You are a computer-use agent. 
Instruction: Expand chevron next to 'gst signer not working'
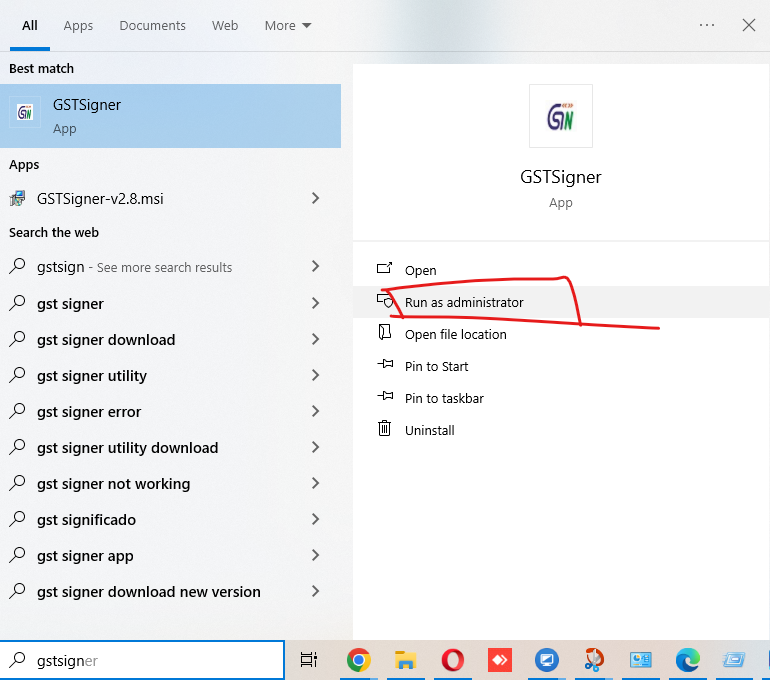pyautogui.click(x=315, y=484)
